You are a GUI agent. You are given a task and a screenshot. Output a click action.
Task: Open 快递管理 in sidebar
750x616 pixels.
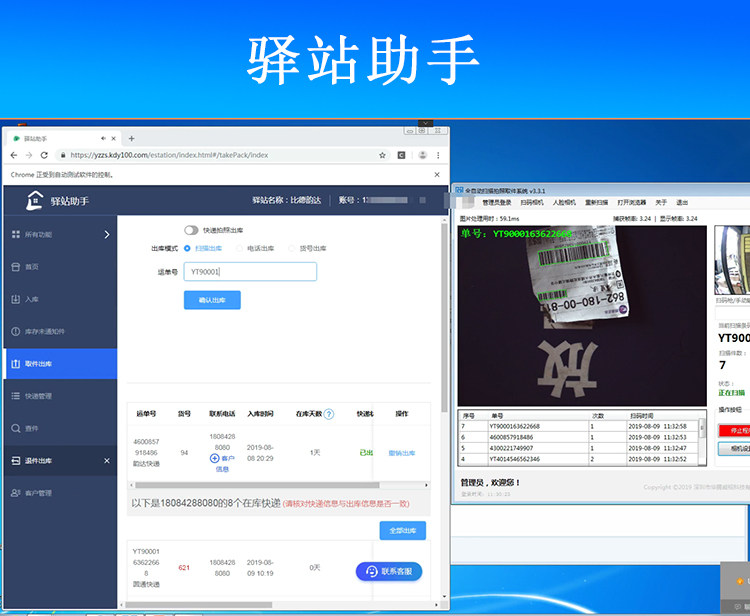[x=38, y=396]
